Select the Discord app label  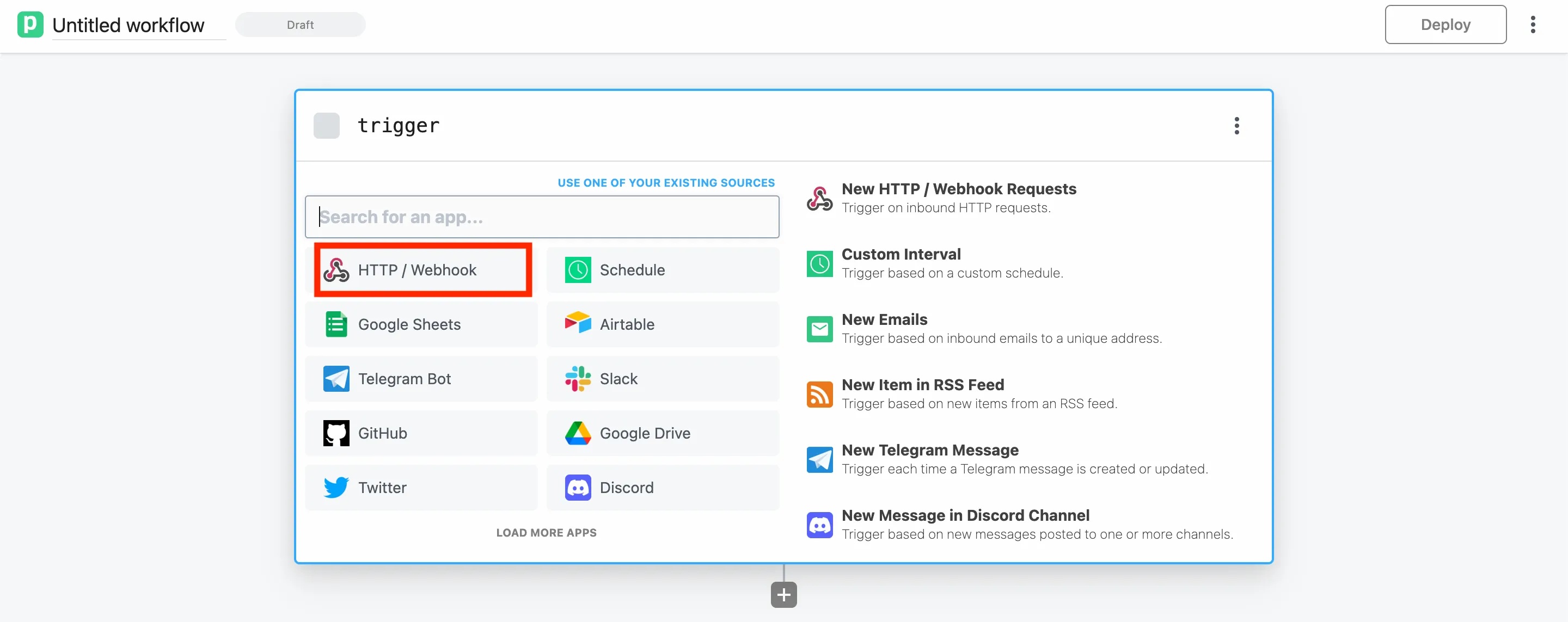(626, 488)
